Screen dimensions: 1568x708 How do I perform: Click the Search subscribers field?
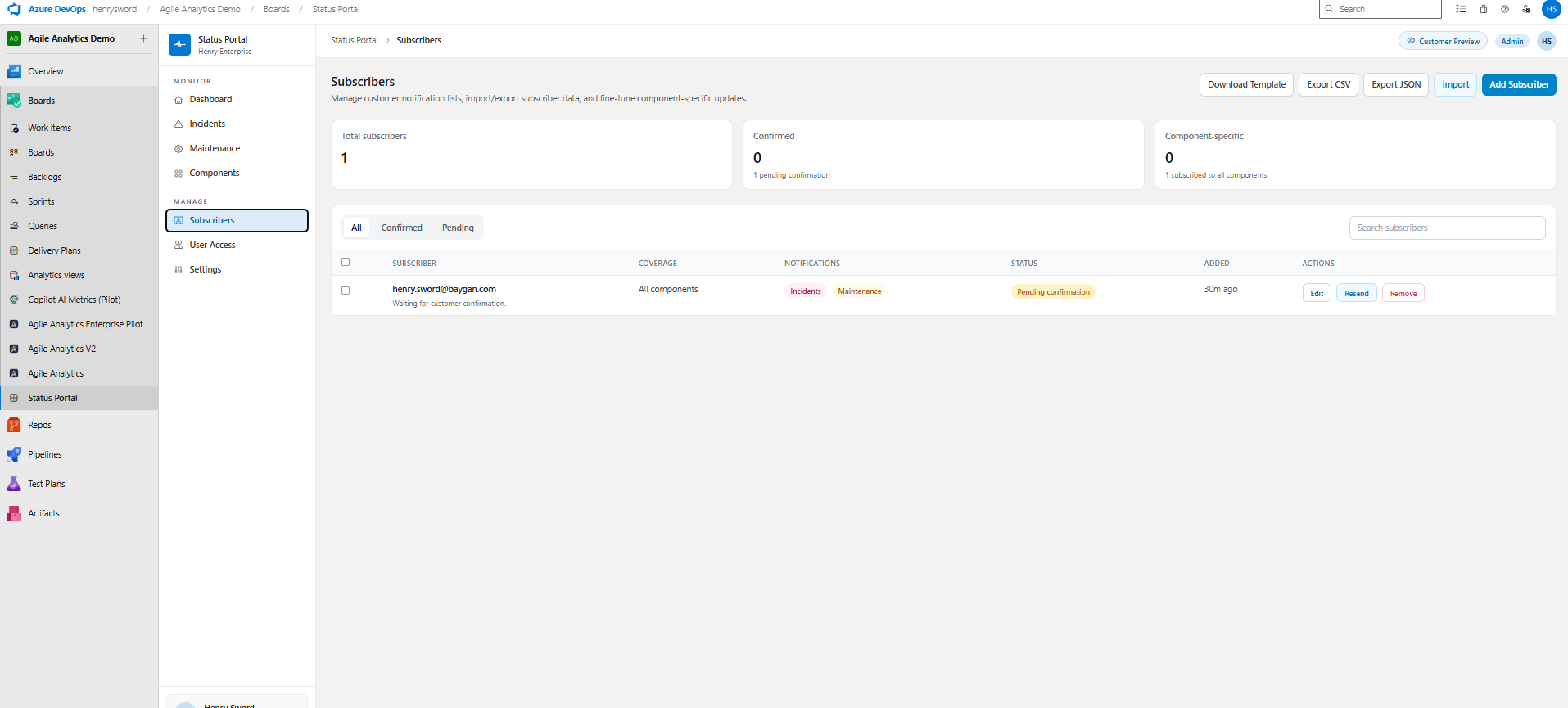pyautogui.click(x=1447, y=228)
